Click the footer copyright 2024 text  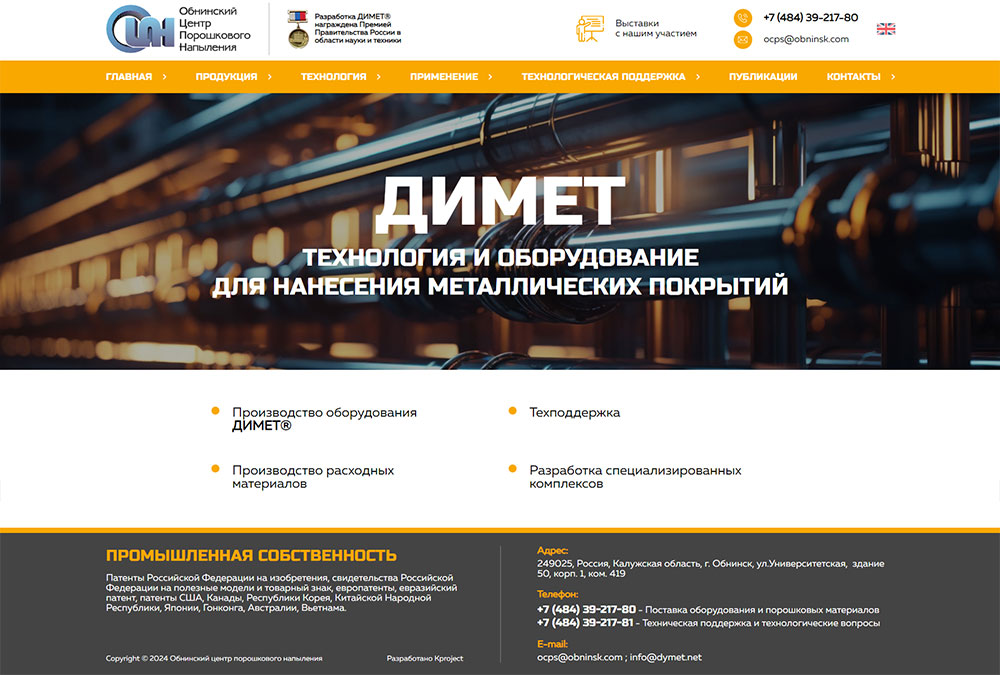(214, 658)
